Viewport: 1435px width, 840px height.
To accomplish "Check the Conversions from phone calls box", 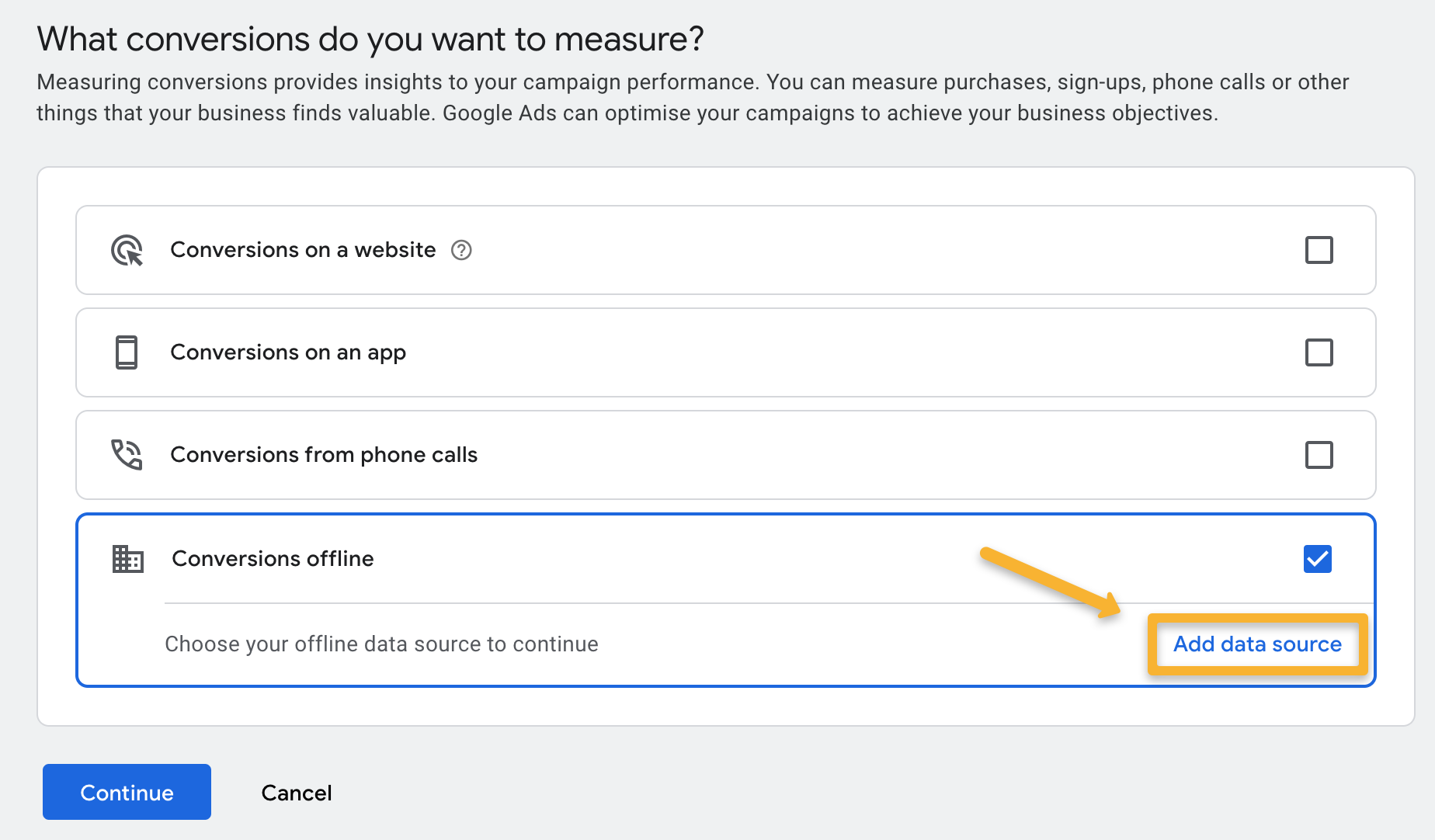I will [x=1319, y=455].
